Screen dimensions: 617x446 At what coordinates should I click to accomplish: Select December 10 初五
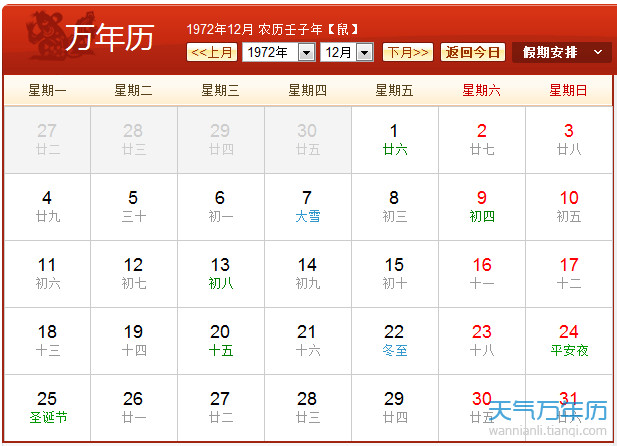(x=569, y=207)
